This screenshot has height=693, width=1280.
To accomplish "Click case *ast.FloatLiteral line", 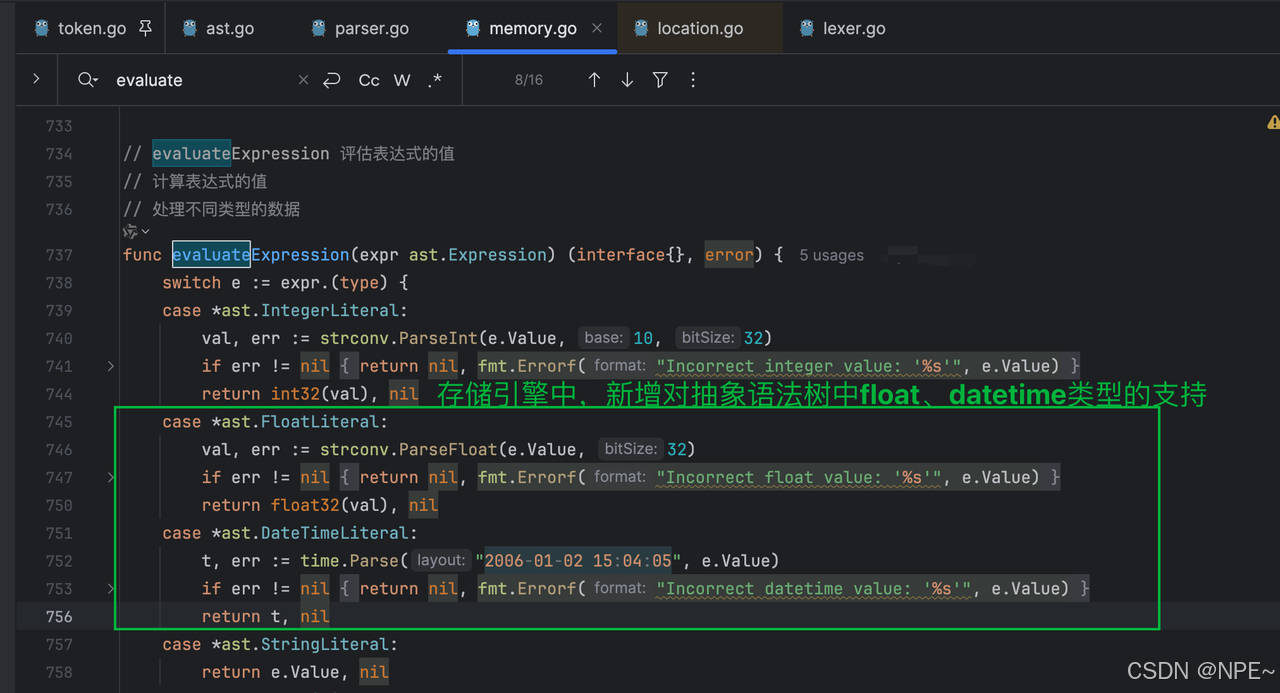I will tap(275, 422).
